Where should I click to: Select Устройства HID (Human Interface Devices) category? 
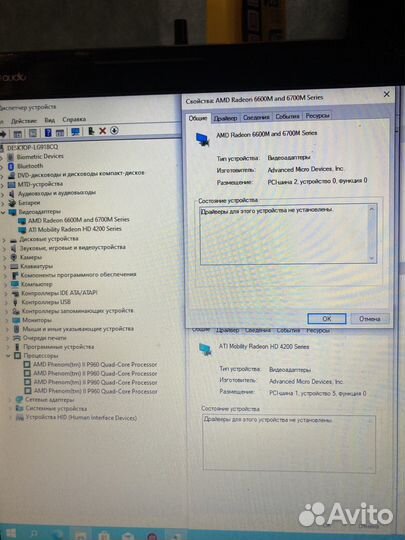81,418
